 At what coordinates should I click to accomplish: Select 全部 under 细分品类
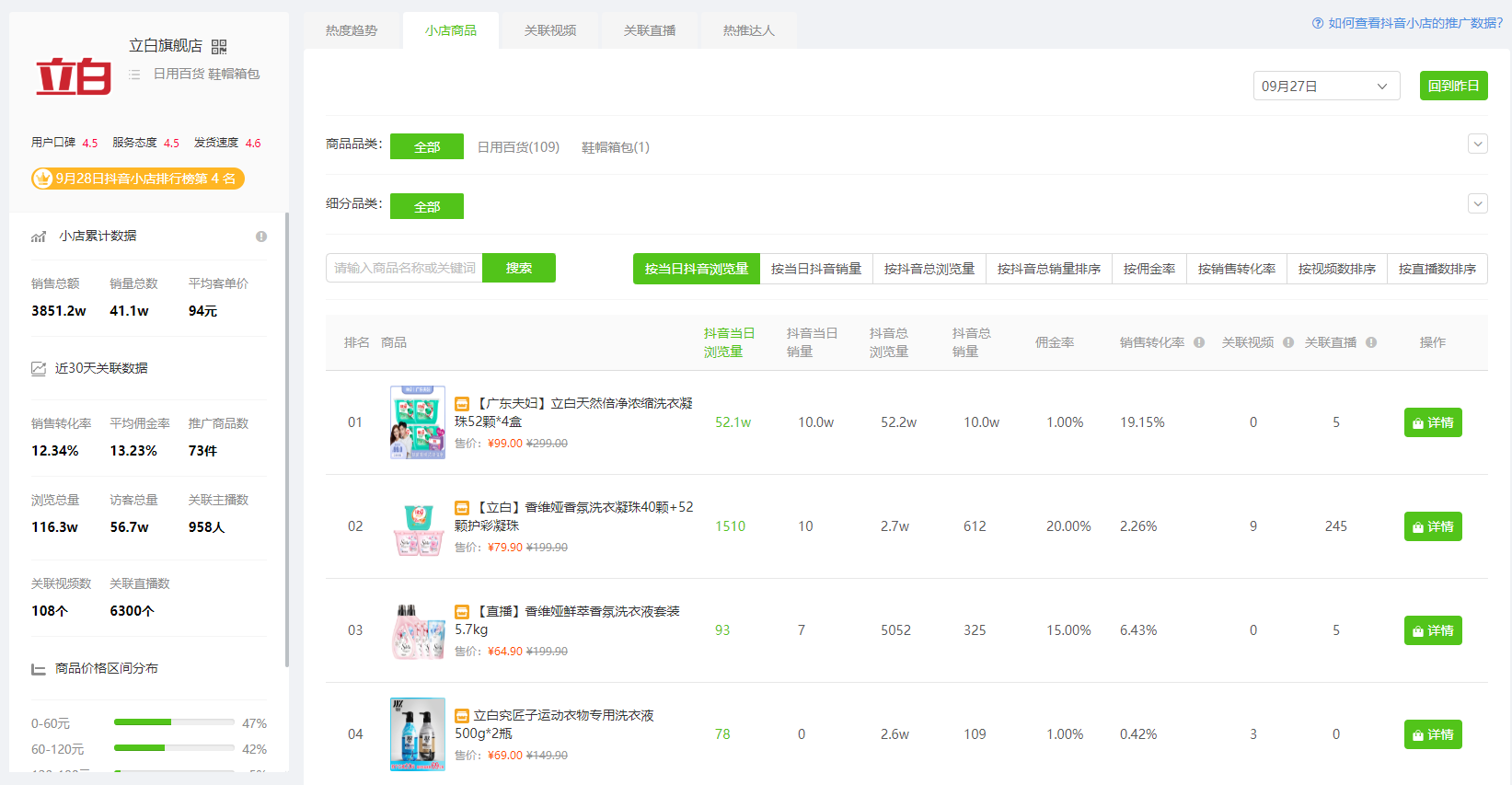[427, 206]
